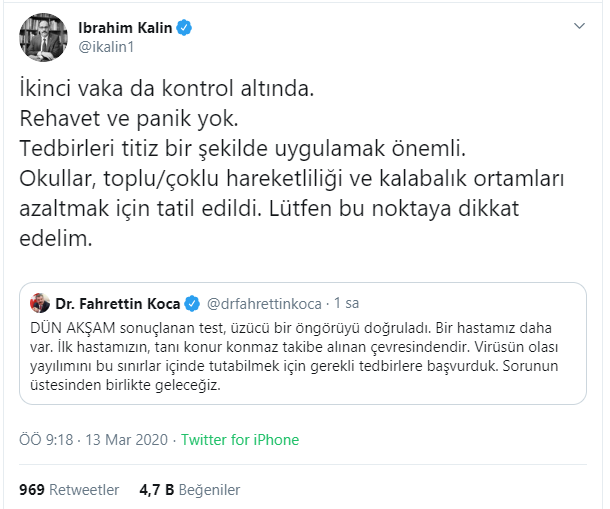
Task: Click the verified badge beside Ibrahim Kalin
Action: click(x=184, y=27)
